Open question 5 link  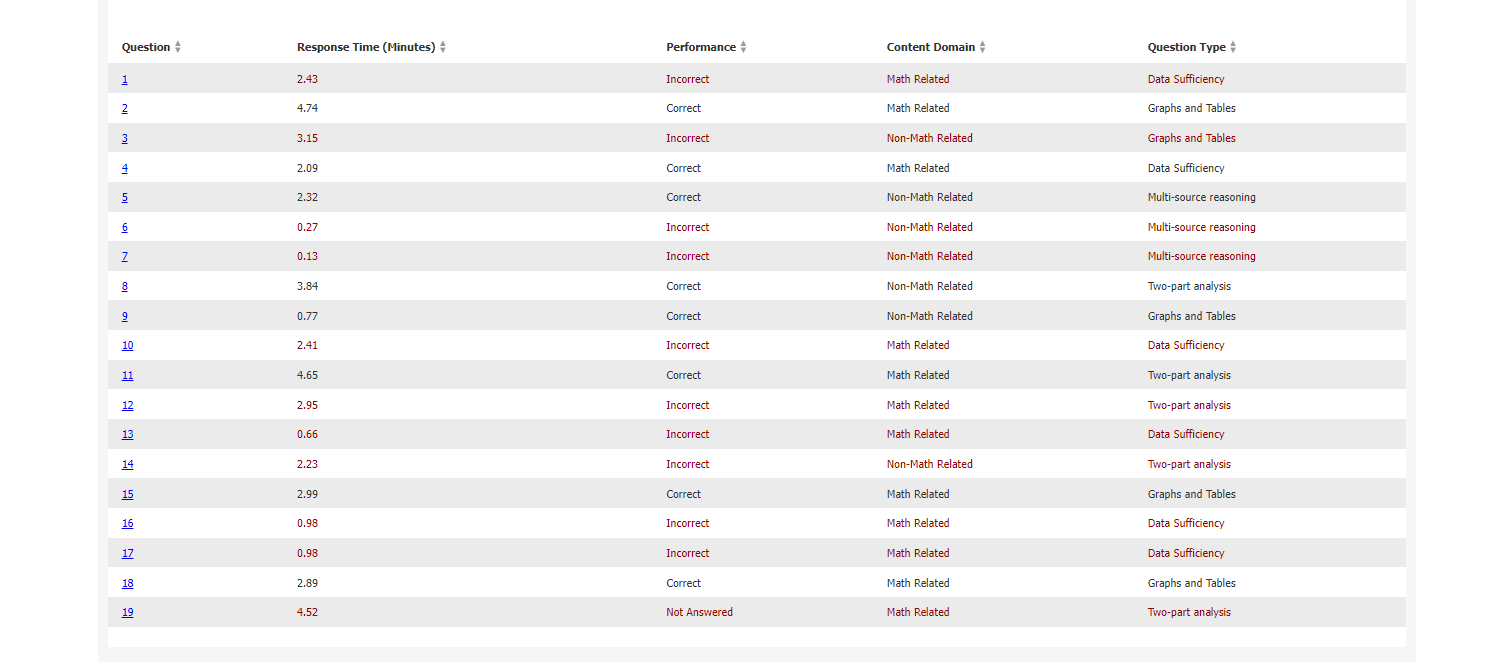[x=125, y=197]
